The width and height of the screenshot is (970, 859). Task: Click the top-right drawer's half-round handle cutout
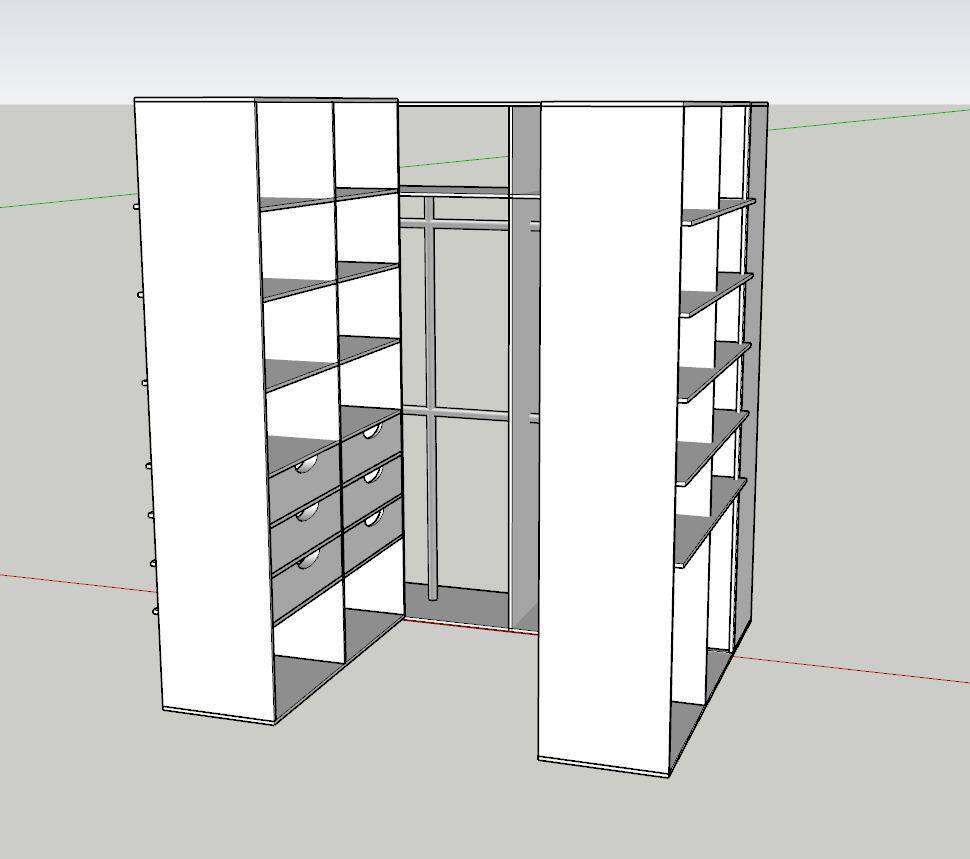[373, 431]
